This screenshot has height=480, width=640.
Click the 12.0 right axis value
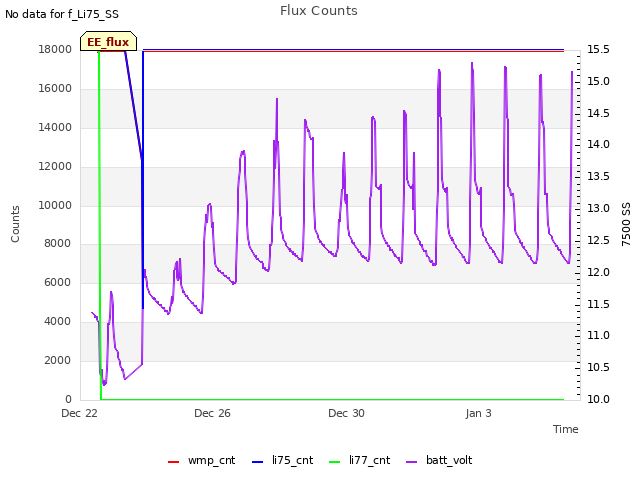coord(598,272)
